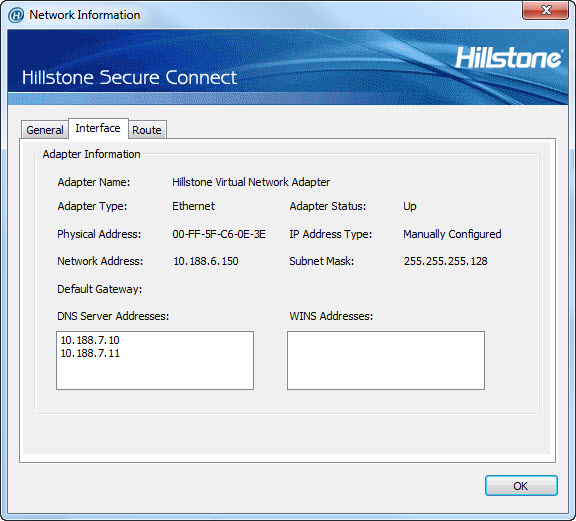
Task: Click the network address 10.188.6.150
Action: [x=206, y=261]
